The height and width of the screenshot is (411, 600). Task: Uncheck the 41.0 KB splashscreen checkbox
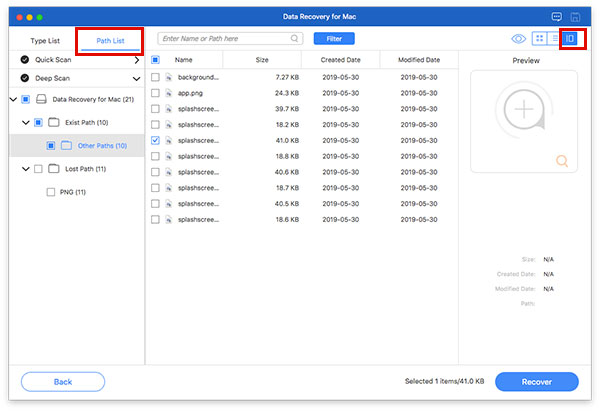pyautogui.click(x=155, y=140)
